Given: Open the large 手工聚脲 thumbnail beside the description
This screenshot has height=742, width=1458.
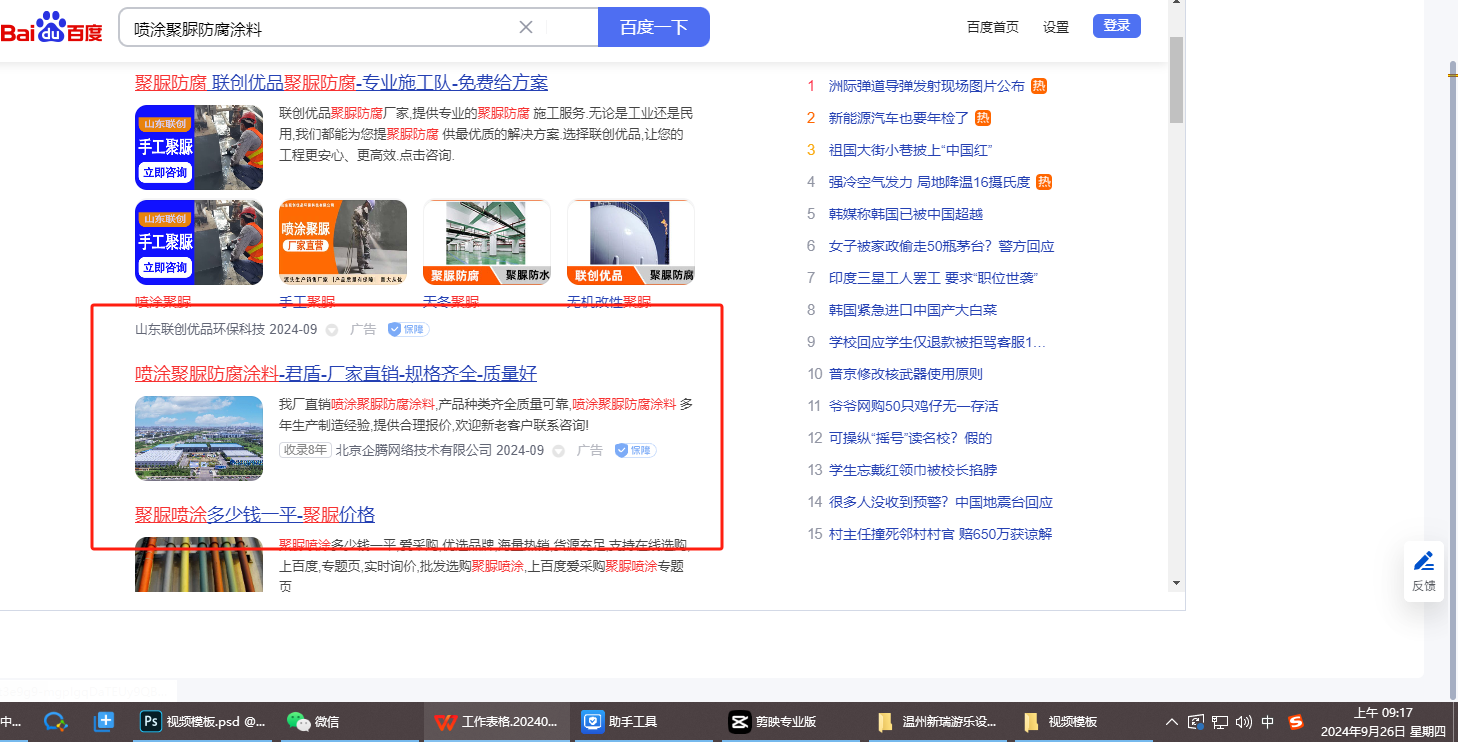Looking at the screenshot, I should (x=199, y=147).
